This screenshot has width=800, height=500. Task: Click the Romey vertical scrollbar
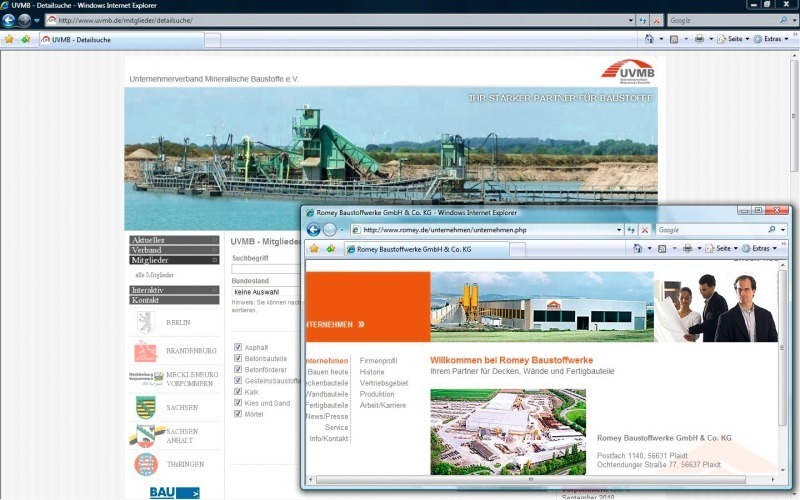[782, 348]
